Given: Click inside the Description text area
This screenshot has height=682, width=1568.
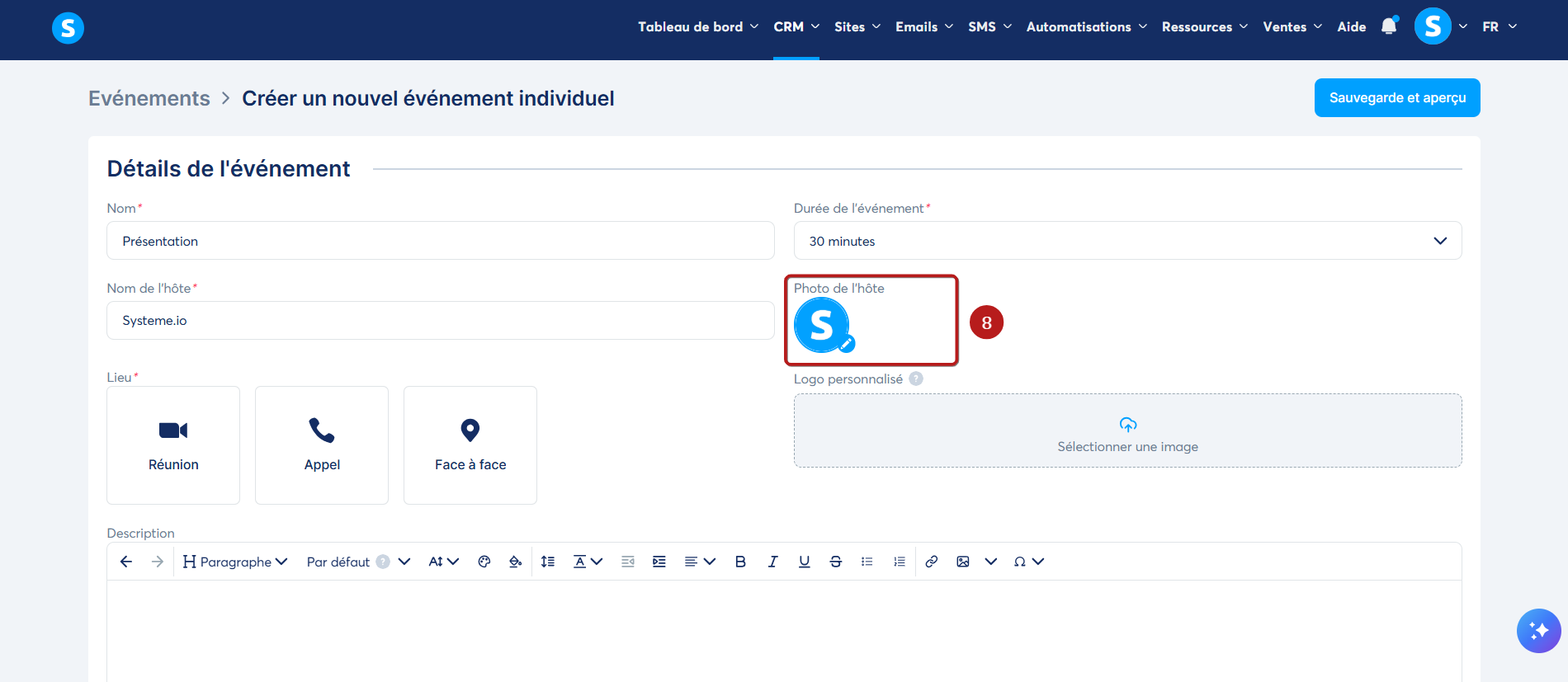Looking at the screenshot, I should (x=784, y=631).
